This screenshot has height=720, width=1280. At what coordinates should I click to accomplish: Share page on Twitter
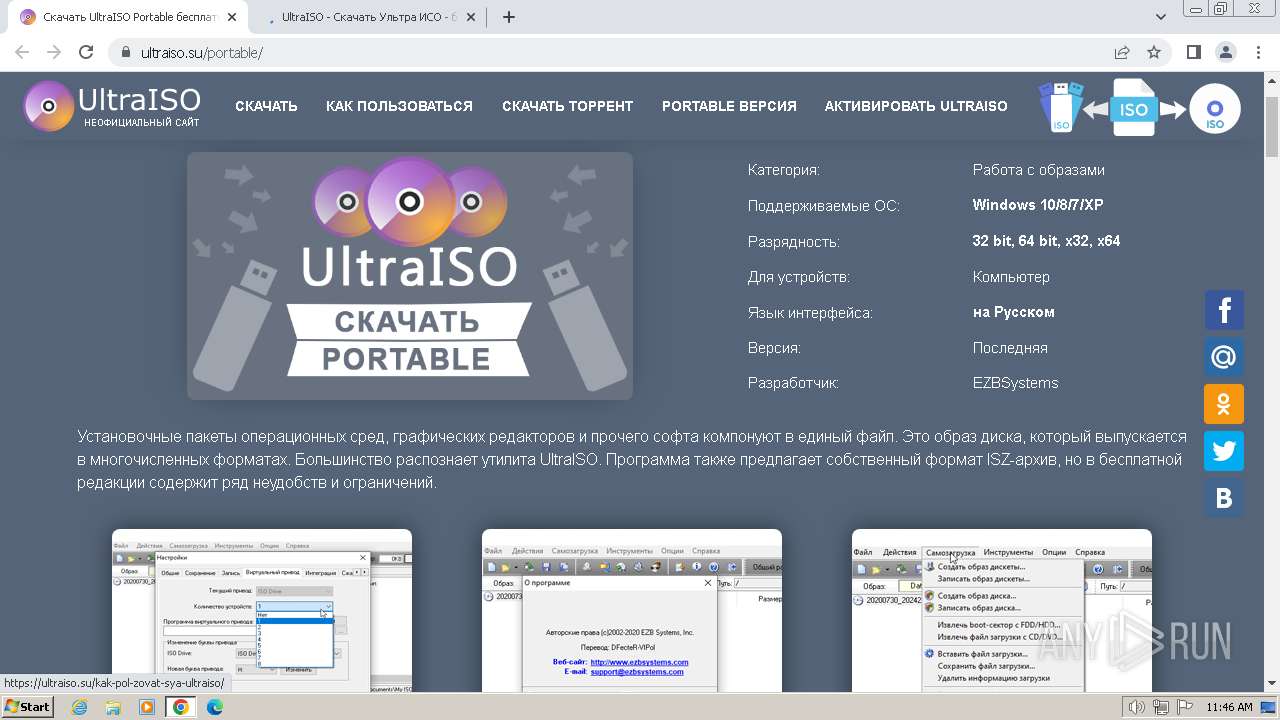click(x=1224, y=451)
